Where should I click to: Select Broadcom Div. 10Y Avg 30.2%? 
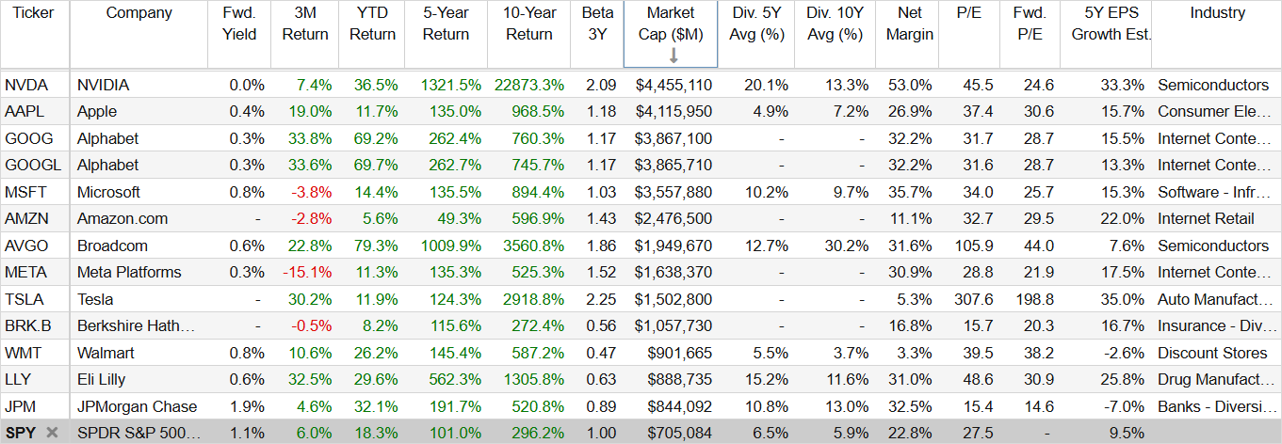[842, 245]
